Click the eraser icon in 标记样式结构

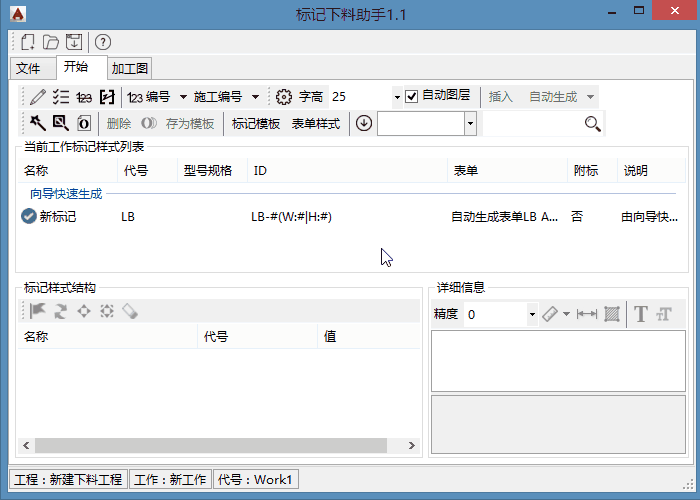coord(130,311)
